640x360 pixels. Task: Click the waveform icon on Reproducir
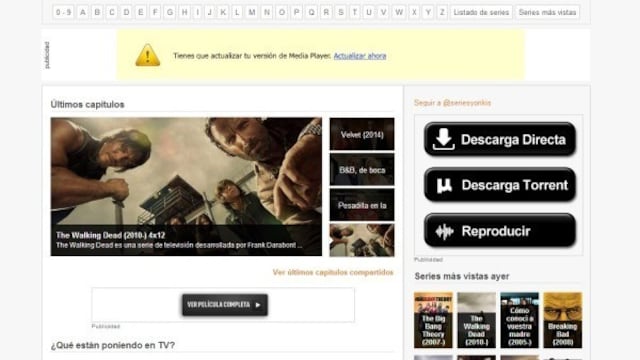point(444,231)
